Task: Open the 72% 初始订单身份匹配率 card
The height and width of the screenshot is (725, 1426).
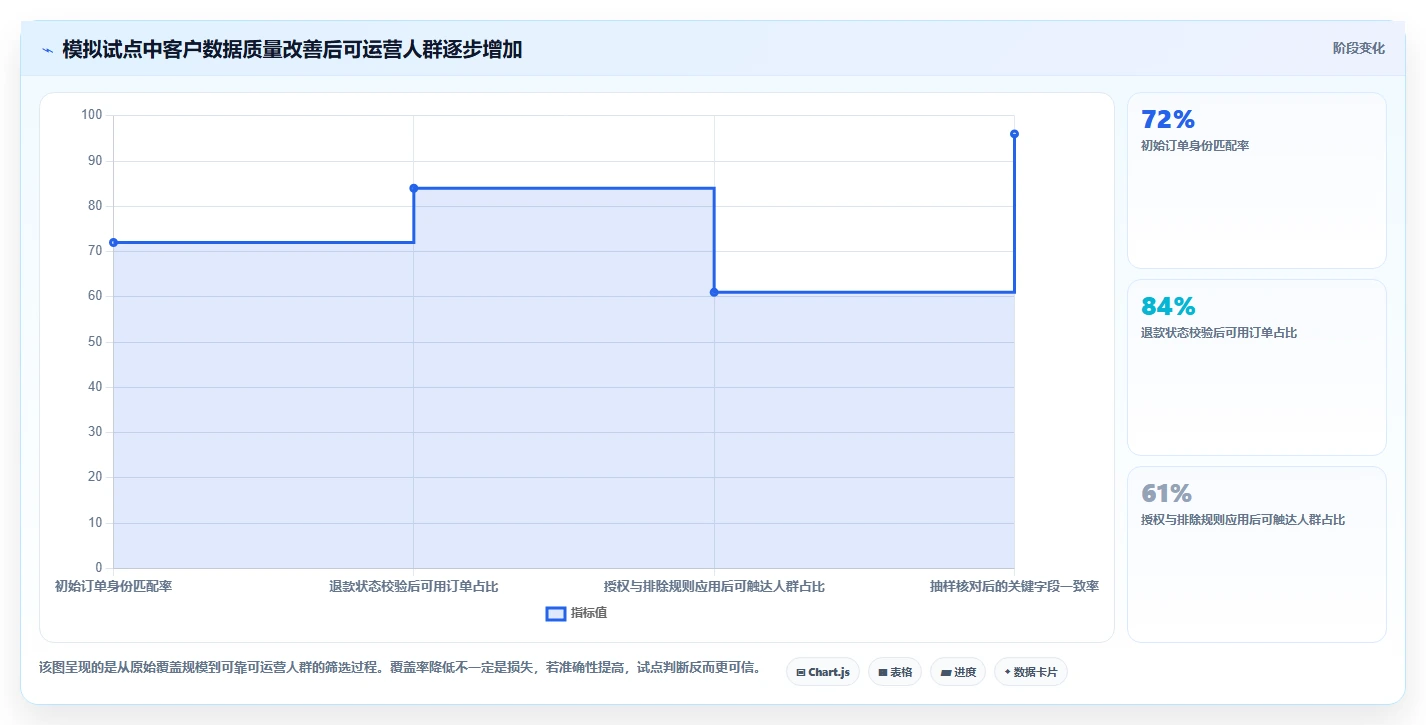Action: coord(1257,181)
